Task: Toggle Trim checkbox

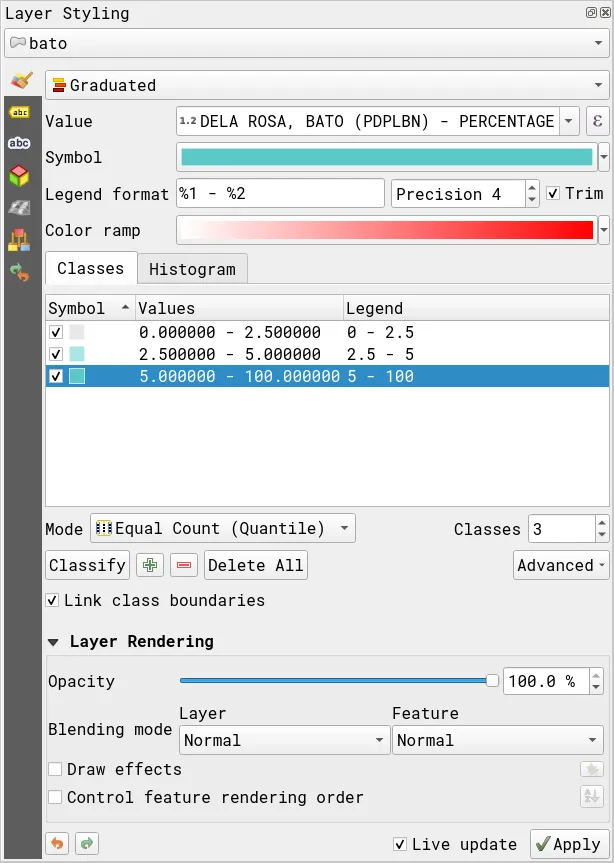Action: point(553,193)
